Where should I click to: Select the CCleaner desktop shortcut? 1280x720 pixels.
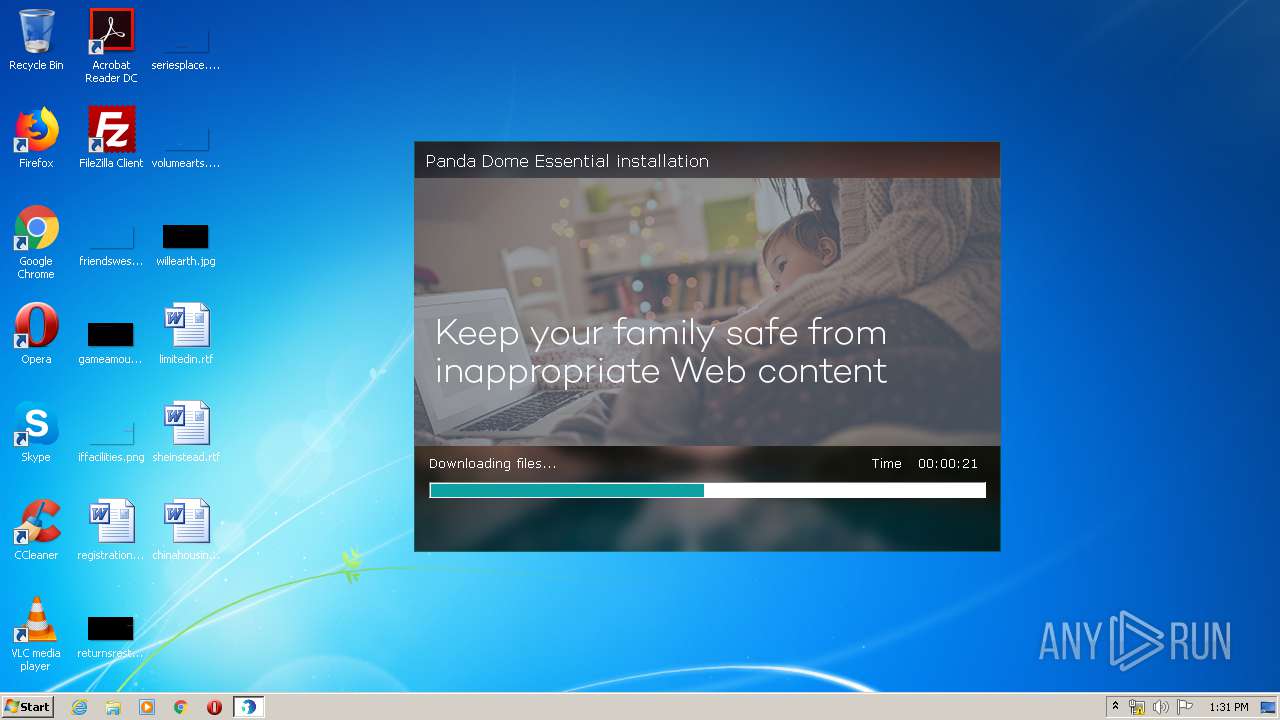(36, 530)
